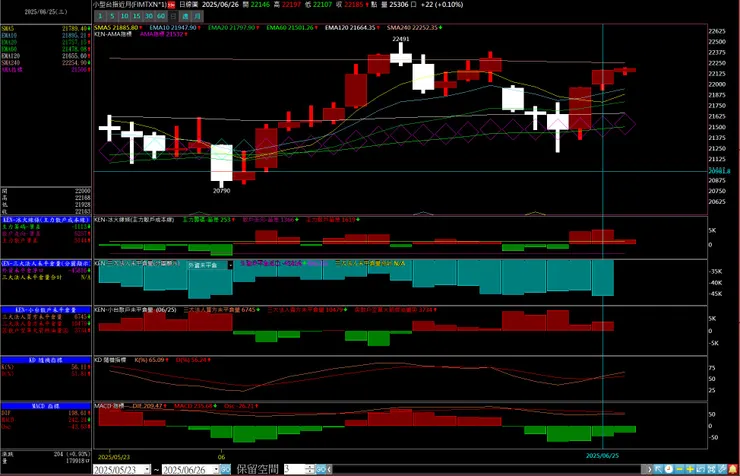
Task: Switch chart to 30-minute period
Action: pos(149,16)
